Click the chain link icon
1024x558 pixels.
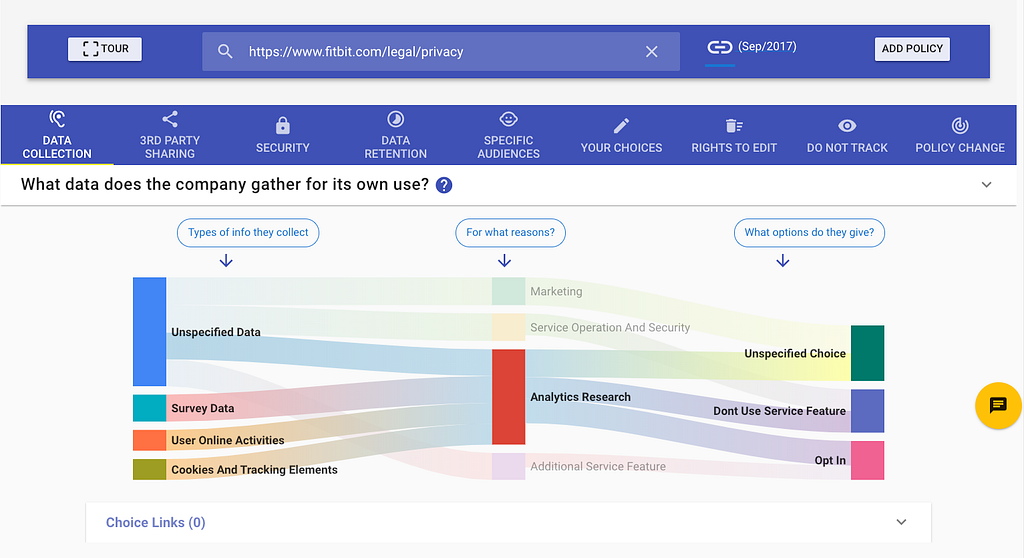point(719,47)
